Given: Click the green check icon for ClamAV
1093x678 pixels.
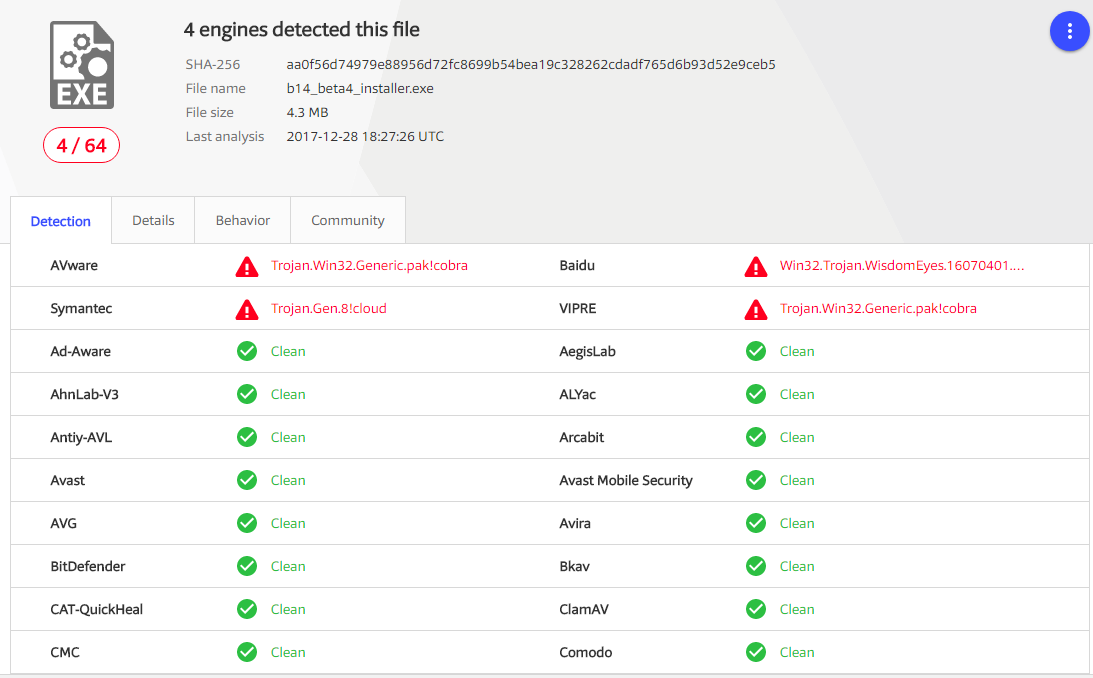Looking at the screenshot, I should pyautogui.click(x=756, y=609).
